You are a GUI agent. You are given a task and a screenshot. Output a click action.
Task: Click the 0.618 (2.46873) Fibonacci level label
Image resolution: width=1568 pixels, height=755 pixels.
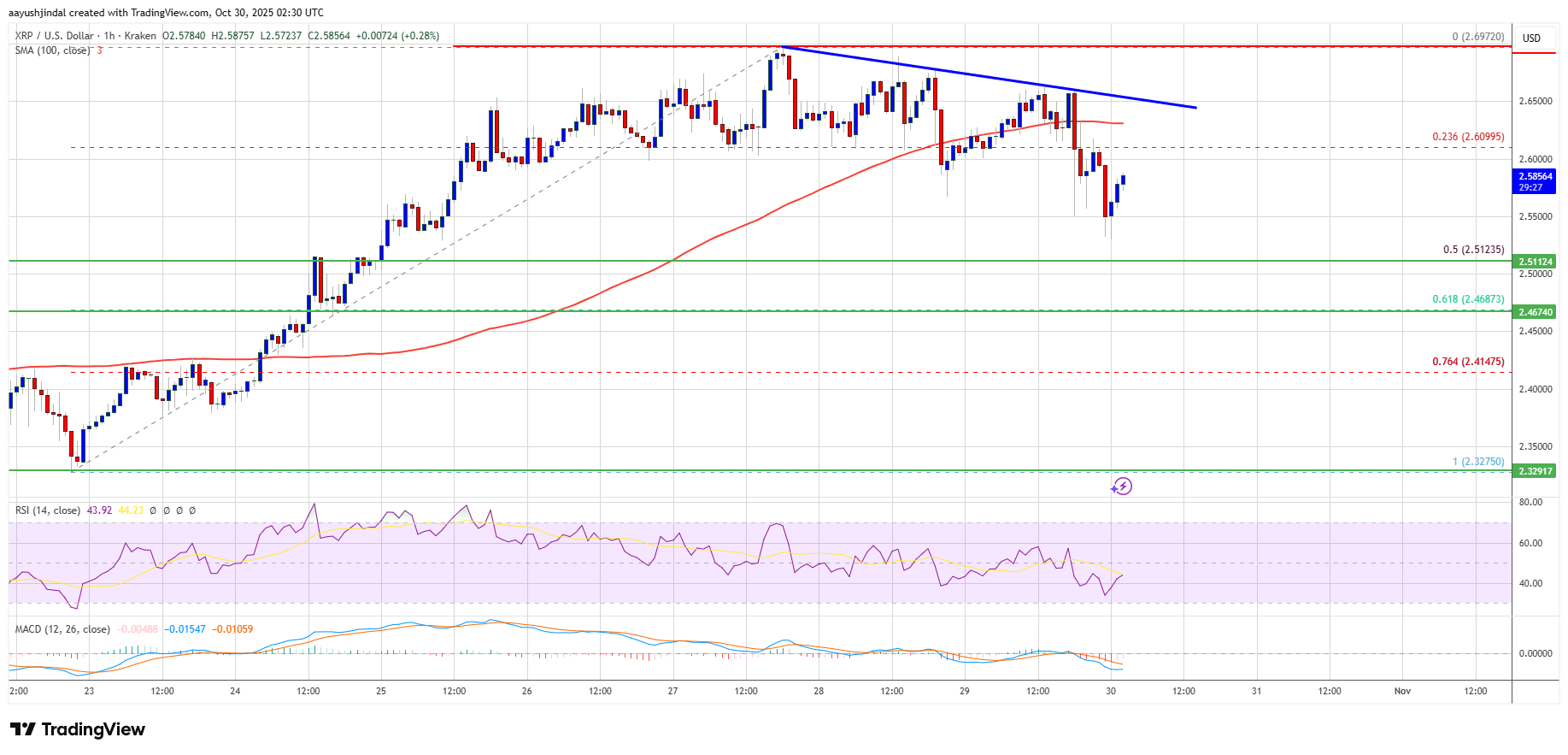coord(1468,300)
